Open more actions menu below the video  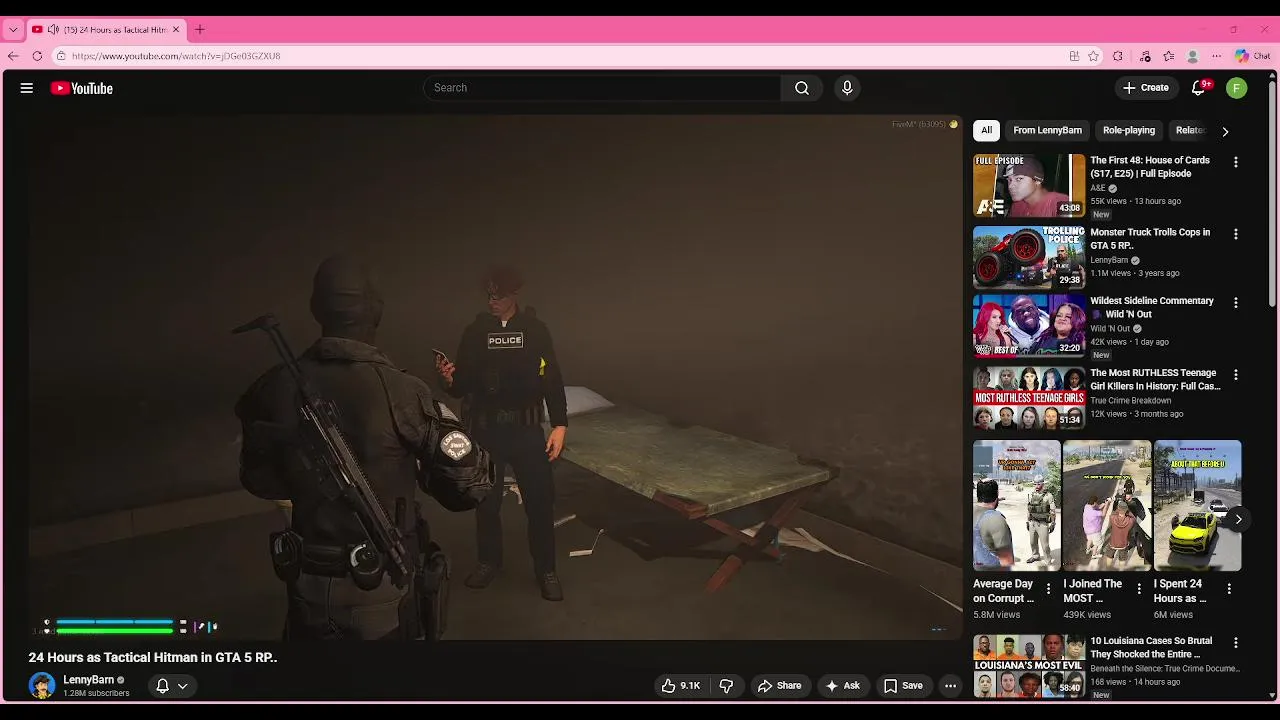[951, 686]
